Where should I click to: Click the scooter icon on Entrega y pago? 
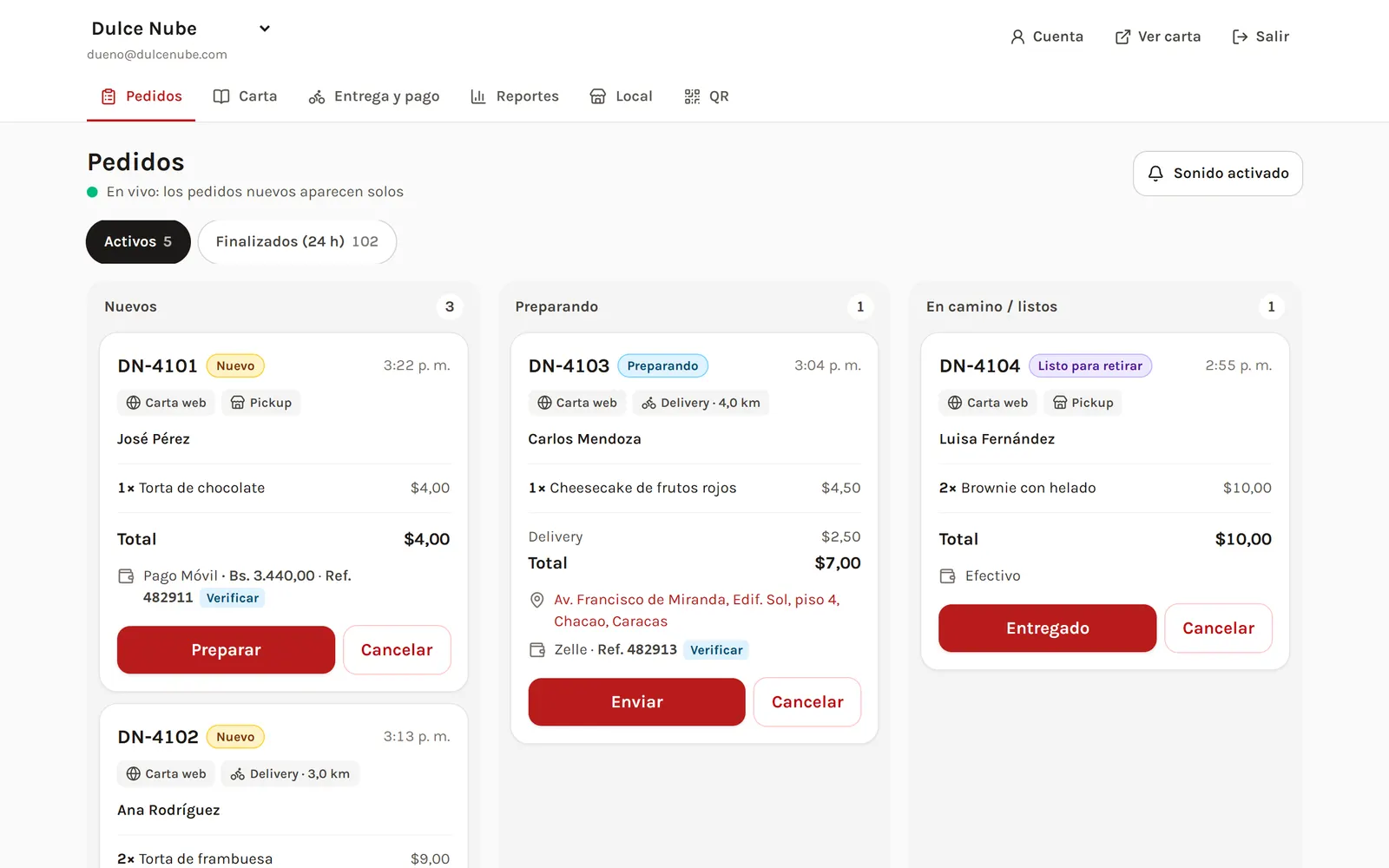317,96
